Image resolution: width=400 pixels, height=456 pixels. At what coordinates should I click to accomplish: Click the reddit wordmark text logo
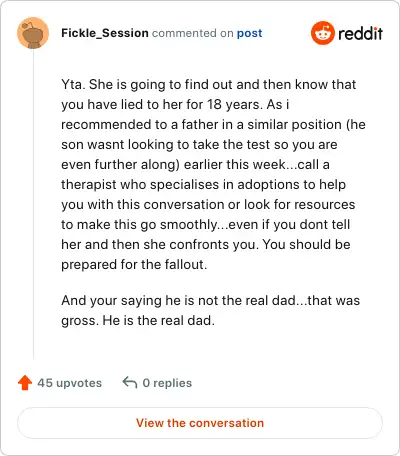click(360, 33)
